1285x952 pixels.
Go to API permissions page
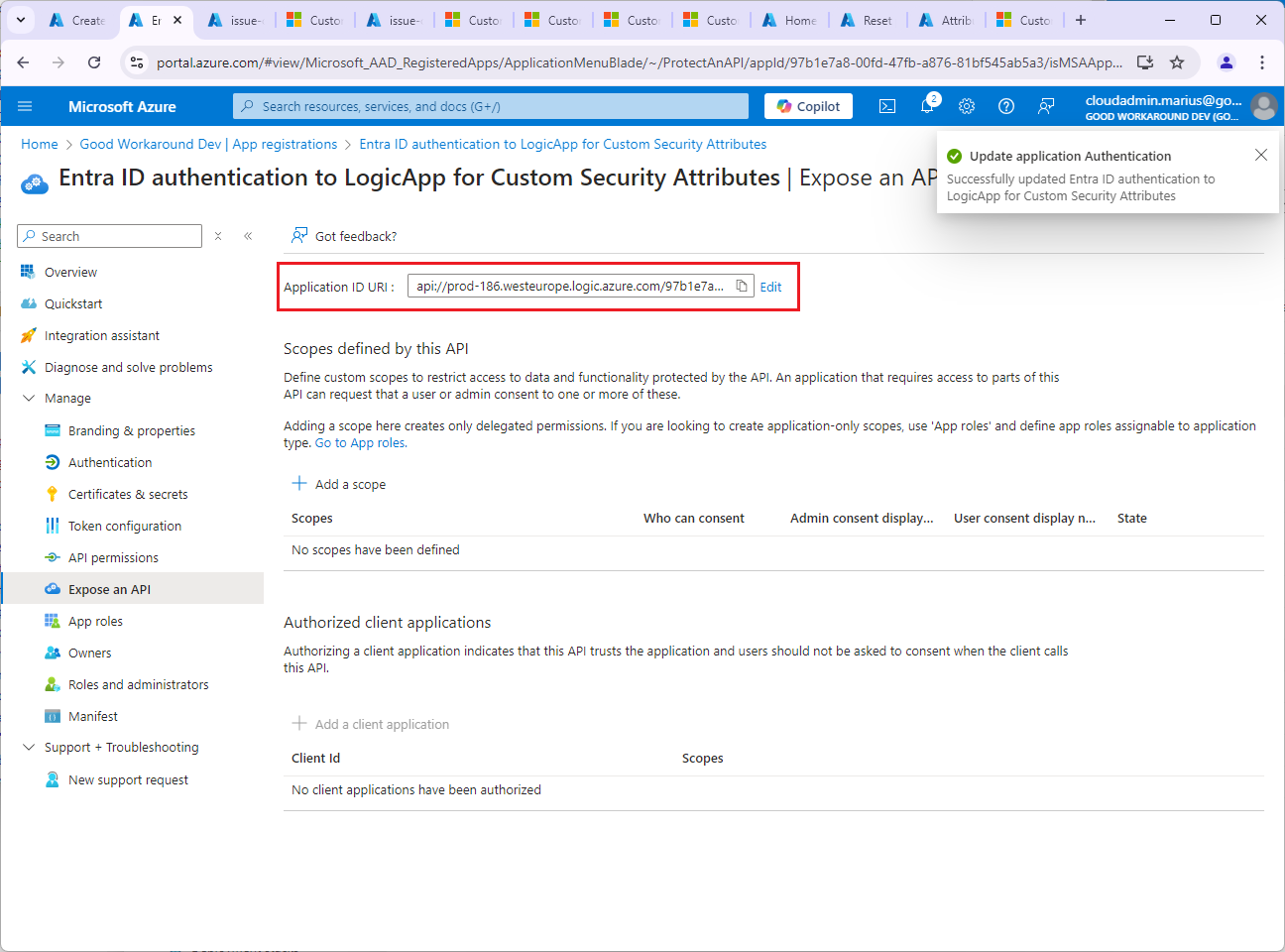point(113,557)
